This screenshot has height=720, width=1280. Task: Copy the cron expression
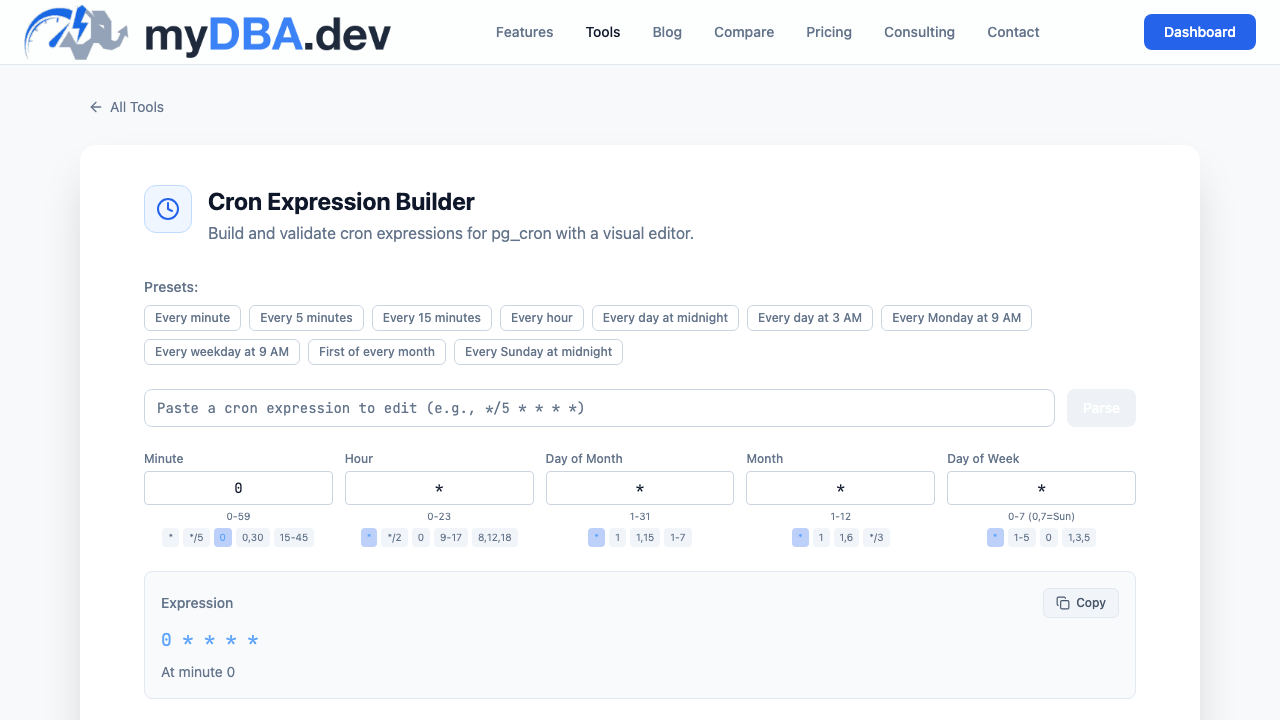pos(1081,603)
